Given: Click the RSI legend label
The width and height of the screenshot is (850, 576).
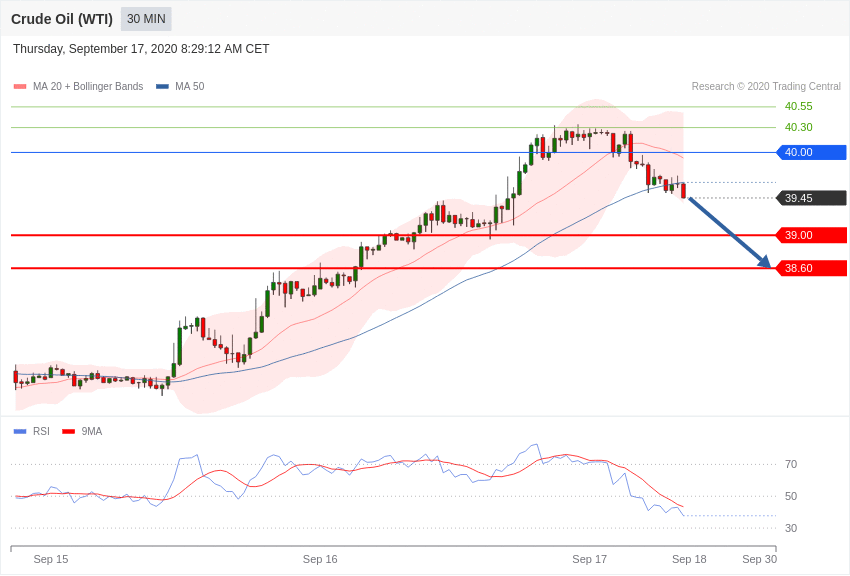Looking at the screenshot, I should pyautogui.click(x=41, y=431).
